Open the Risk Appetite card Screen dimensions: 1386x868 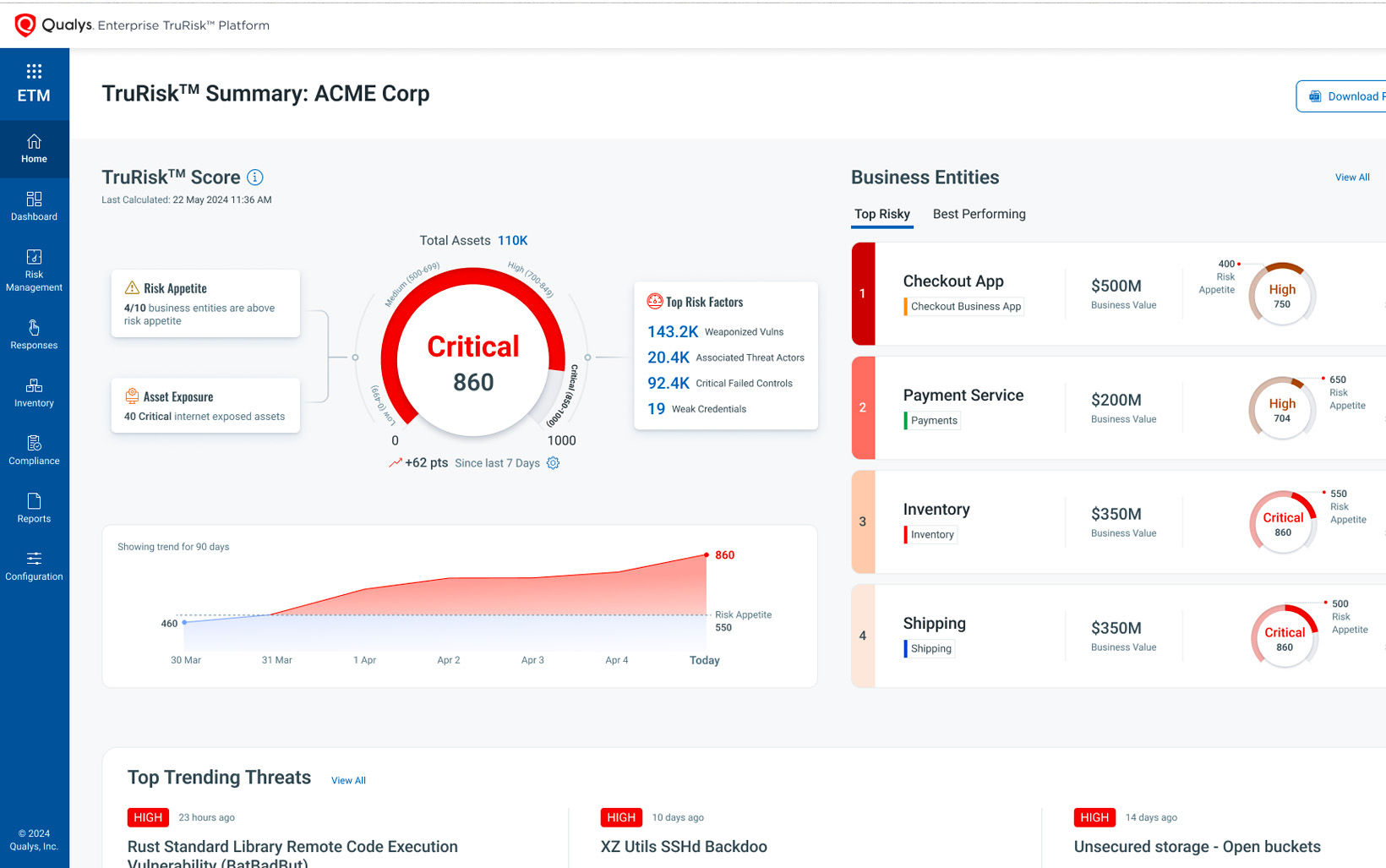coord(205,303)
